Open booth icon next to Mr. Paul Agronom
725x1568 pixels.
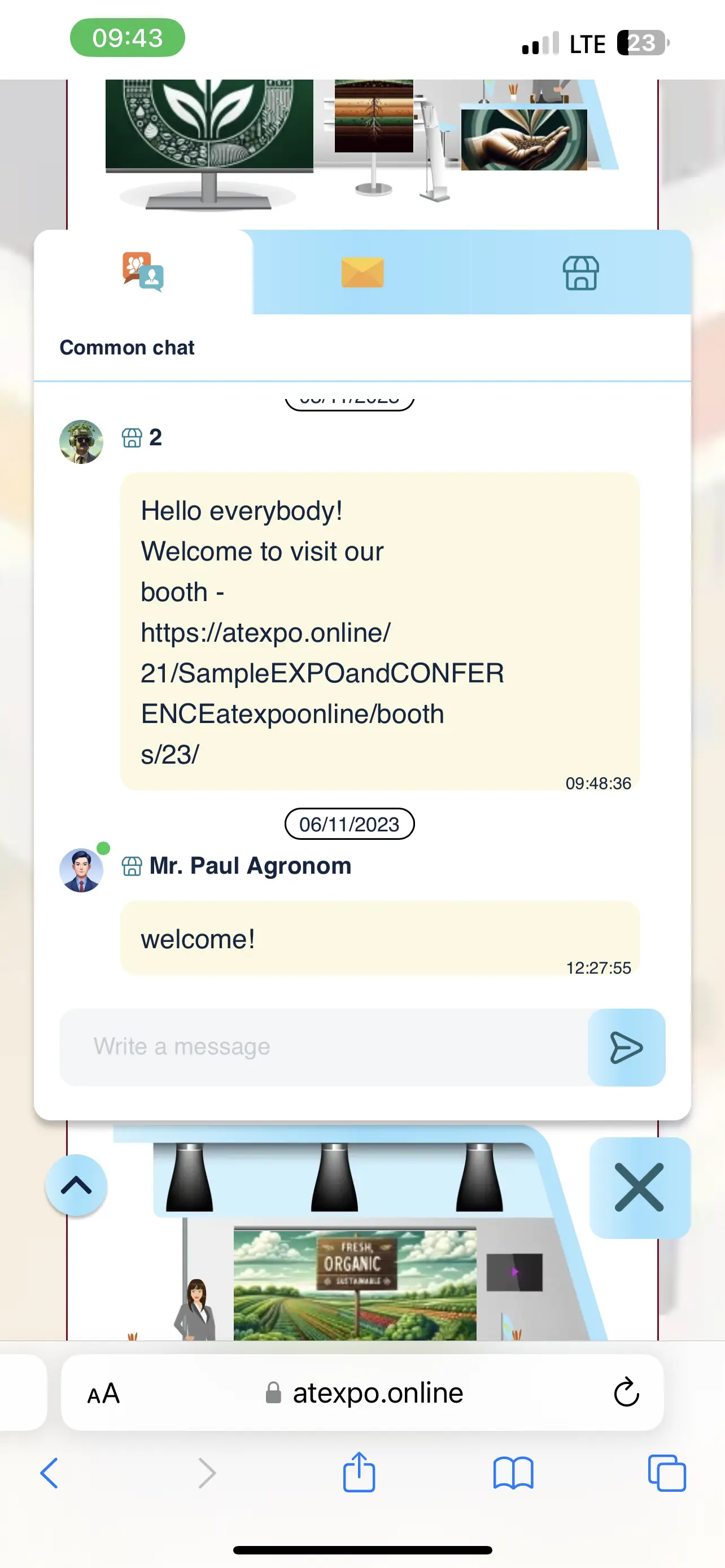[x=132, y=866]
